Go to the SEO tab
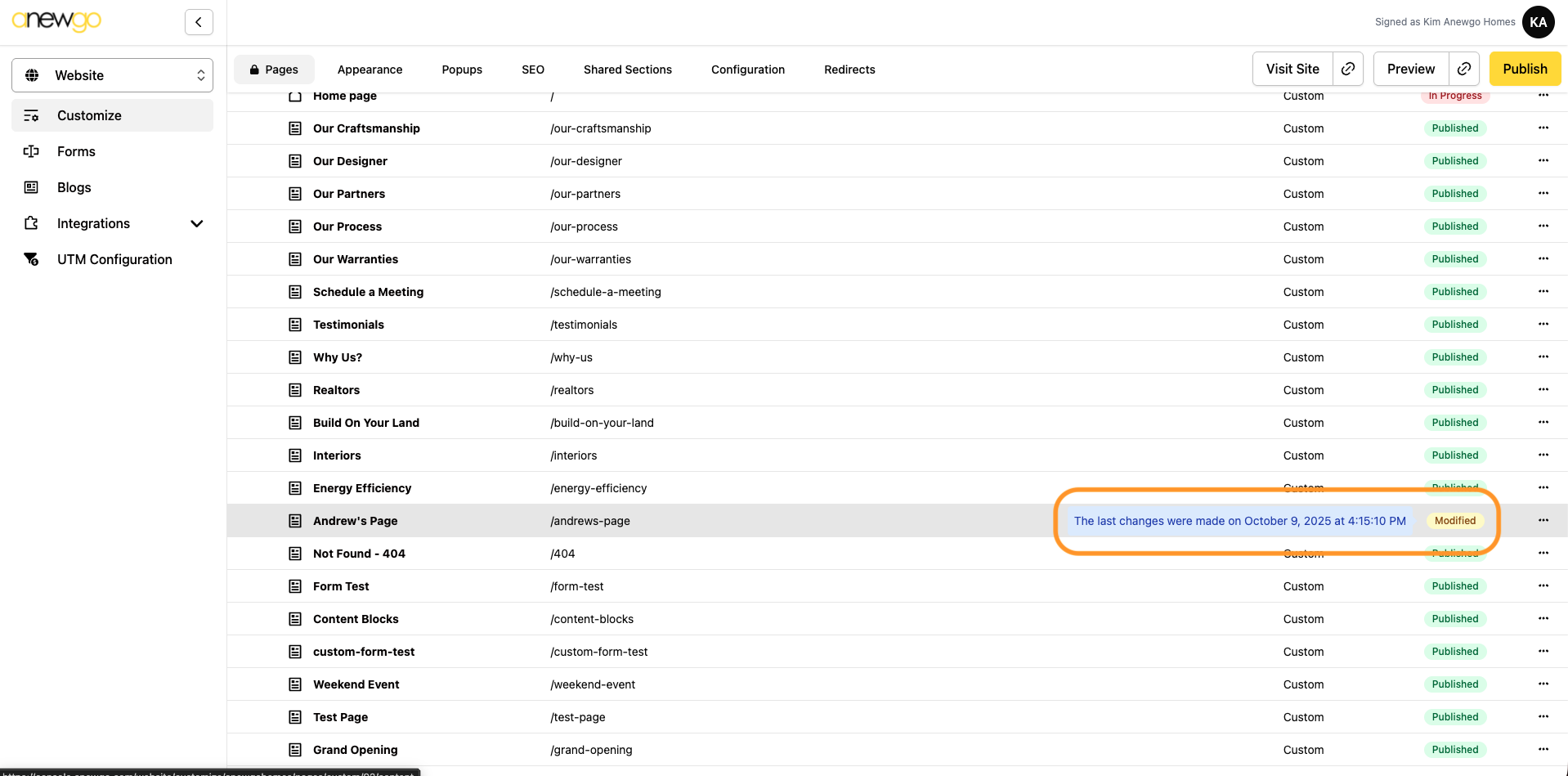 (x=532, y=70)
